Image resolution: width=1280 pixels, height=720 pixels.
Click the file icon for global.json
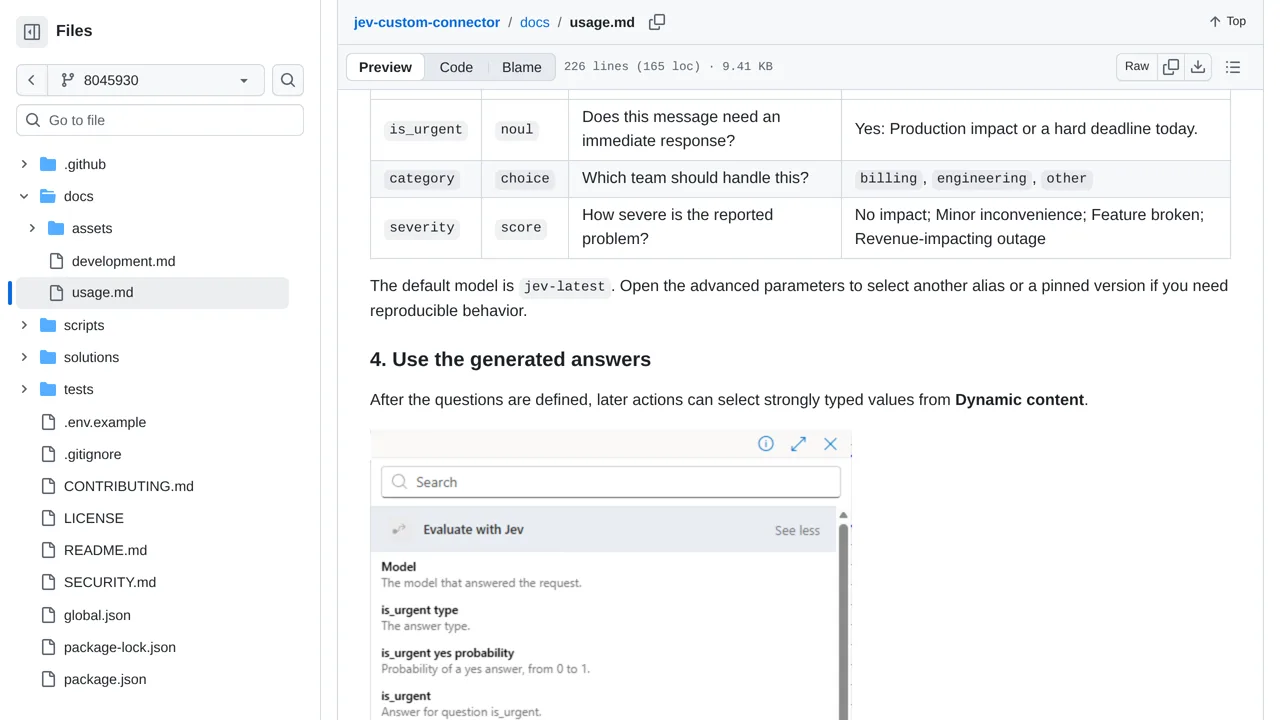click(48, 615)
